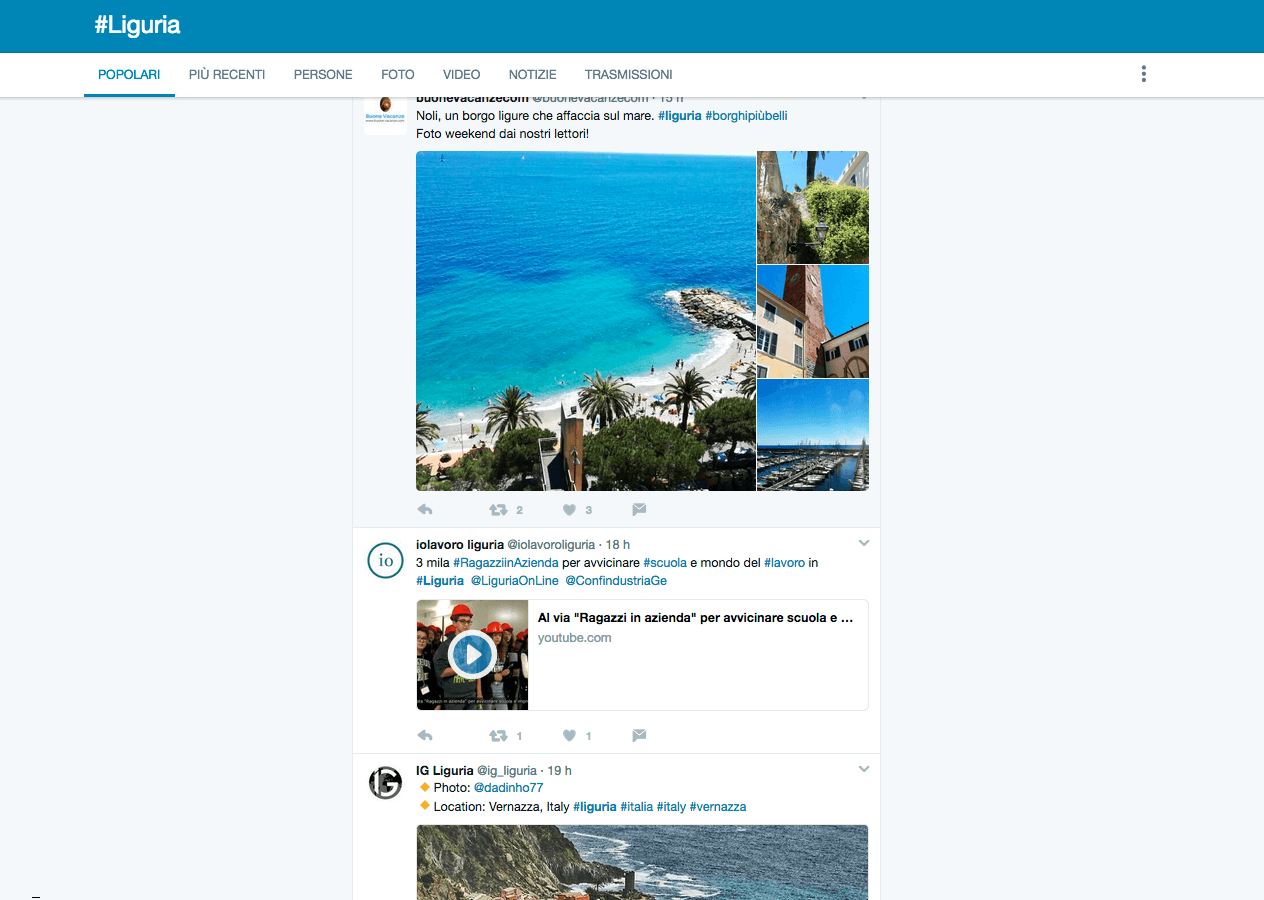Retweet the iolavoro liguria tweet

498,736
